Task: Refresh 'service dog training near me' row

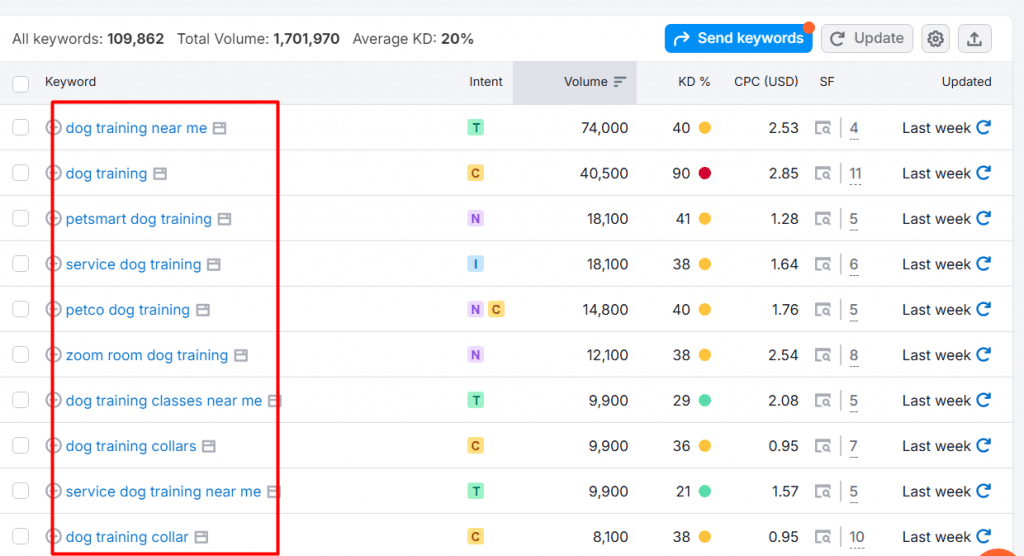Action: (984, 491)
